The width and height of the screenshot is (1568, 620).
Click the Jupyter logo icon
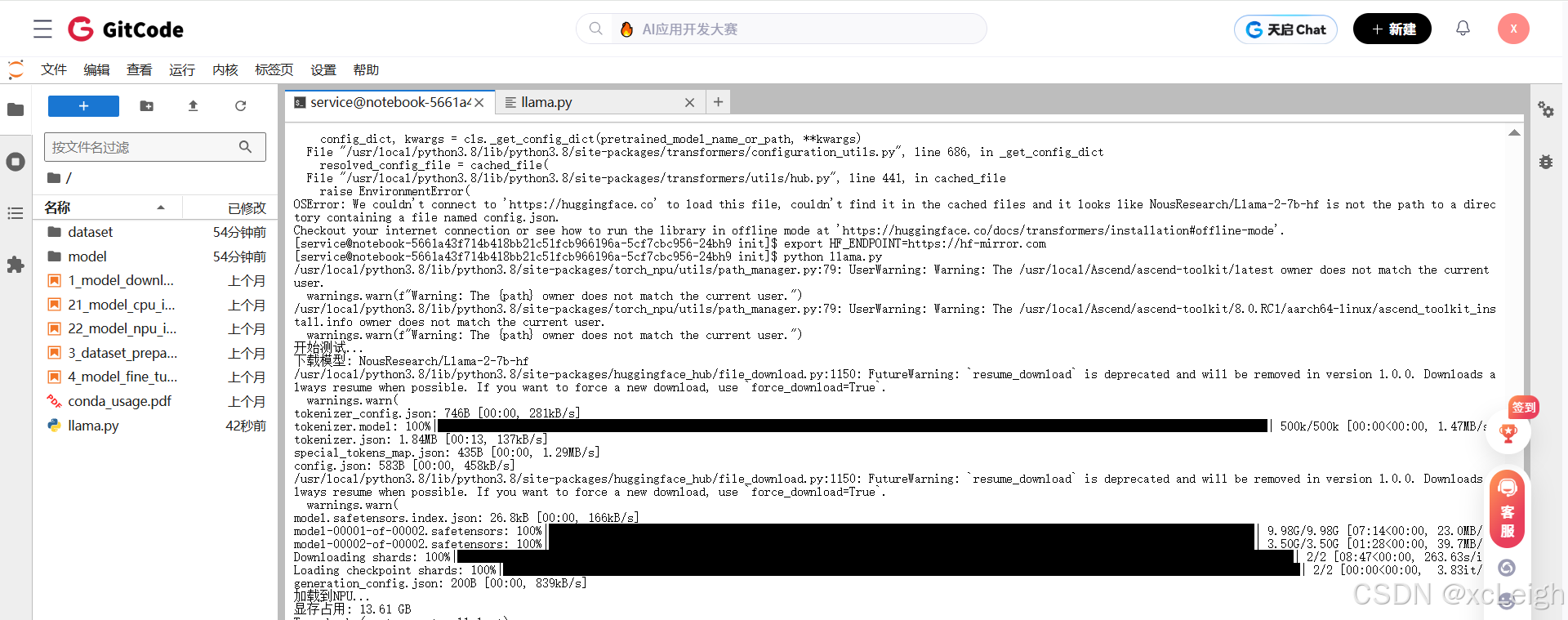coord(16,69)
